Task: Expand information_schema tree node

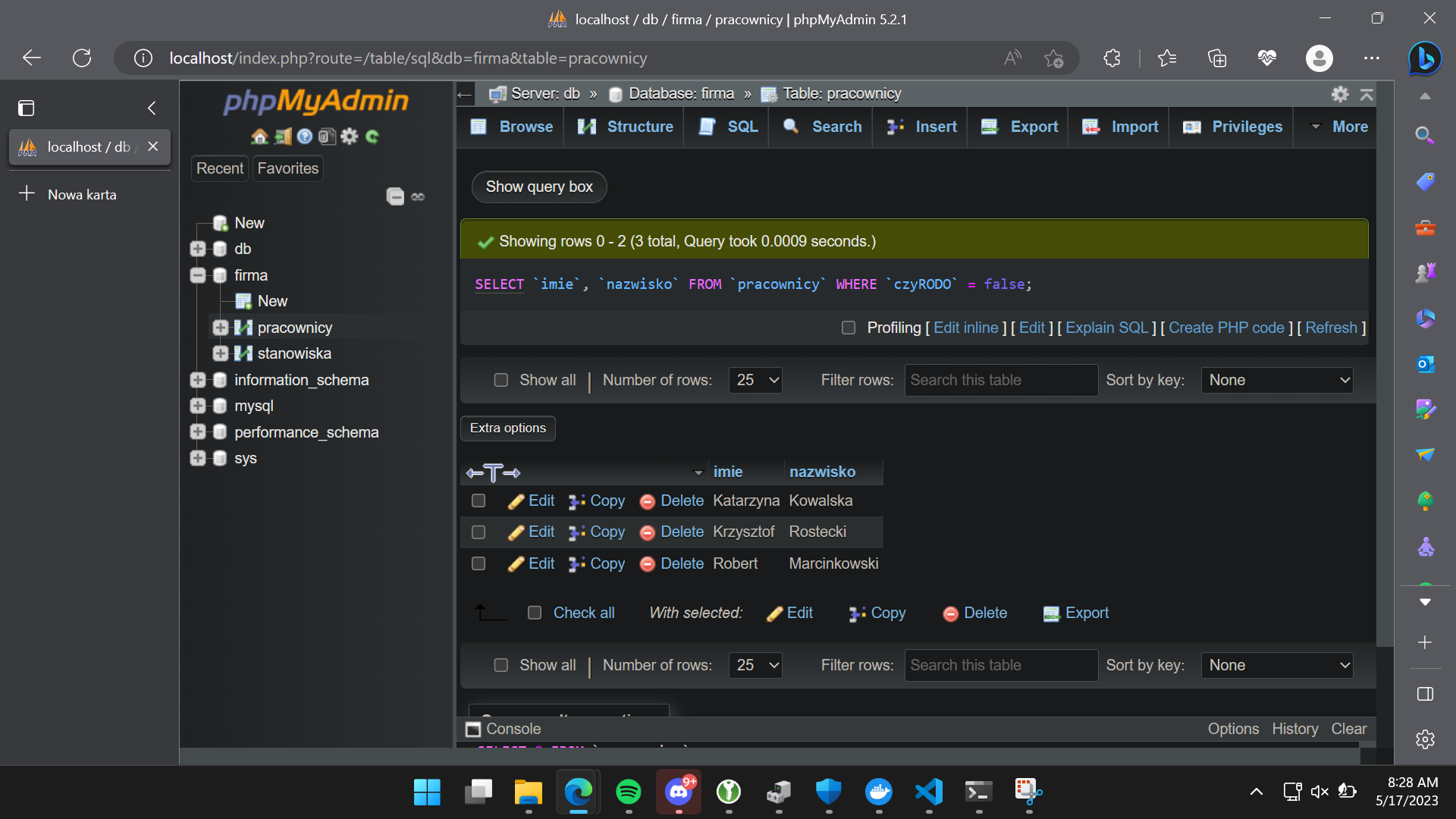Action: [x=198, y=381]
